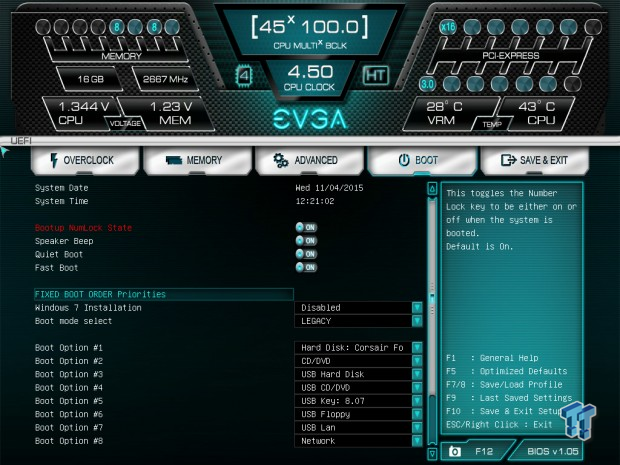Open the Windows 7 Installation dropdown
The width and height of the screenshot is (620, 465).
pos(358,308)
